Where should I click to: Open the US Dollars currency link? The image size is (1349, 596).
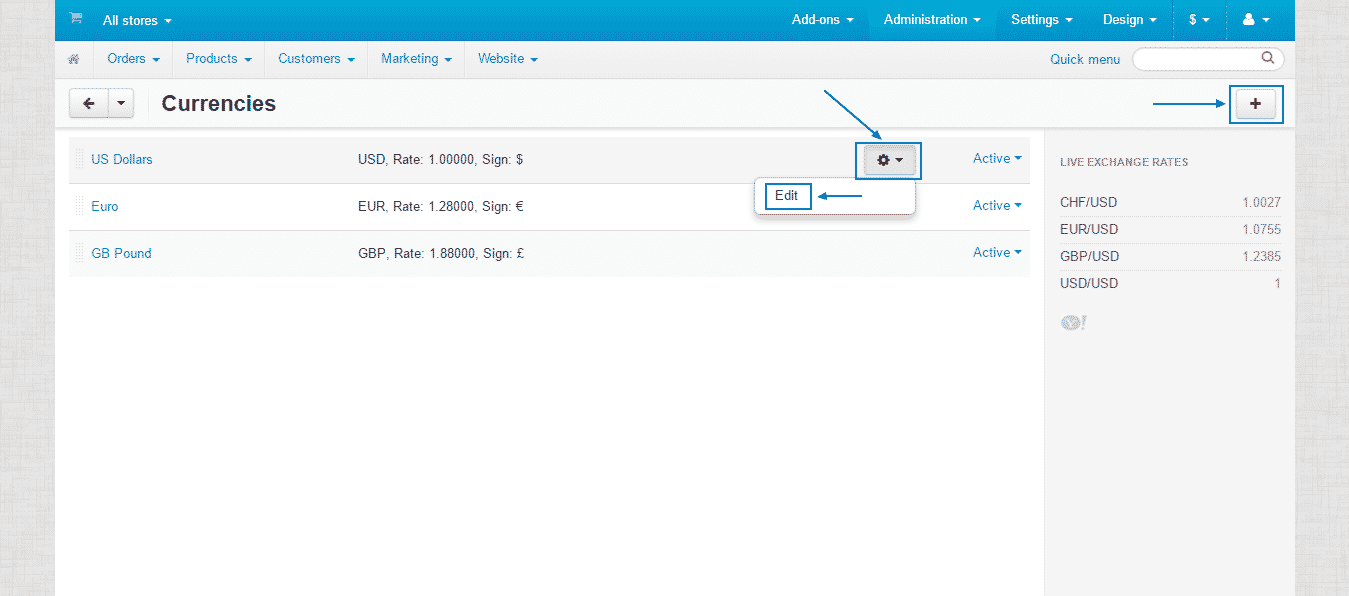pos(121,159)
